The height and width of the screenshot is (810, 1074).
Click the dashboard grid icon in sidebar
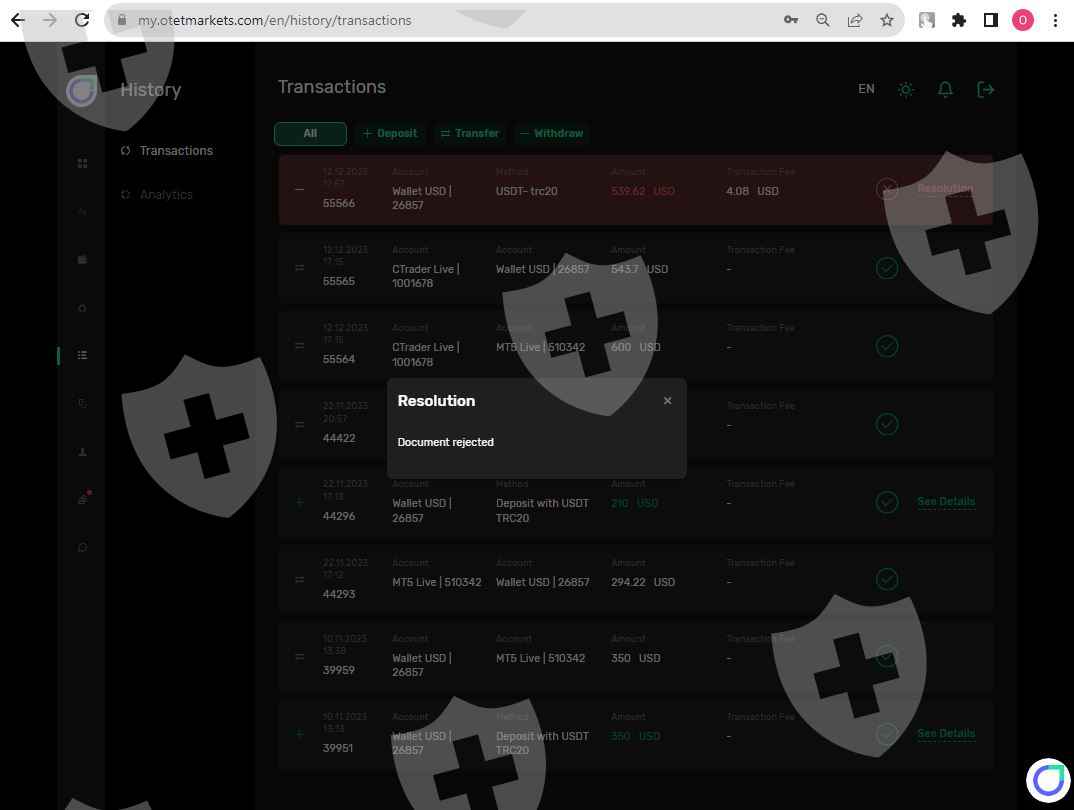(x=82, y=164)
